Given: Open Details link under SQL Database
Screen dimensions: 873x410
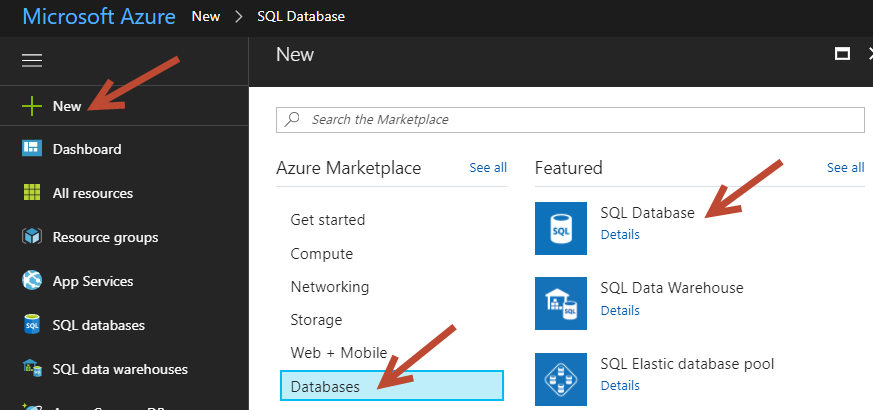Looking at the screenshot, I should point(620,235).
